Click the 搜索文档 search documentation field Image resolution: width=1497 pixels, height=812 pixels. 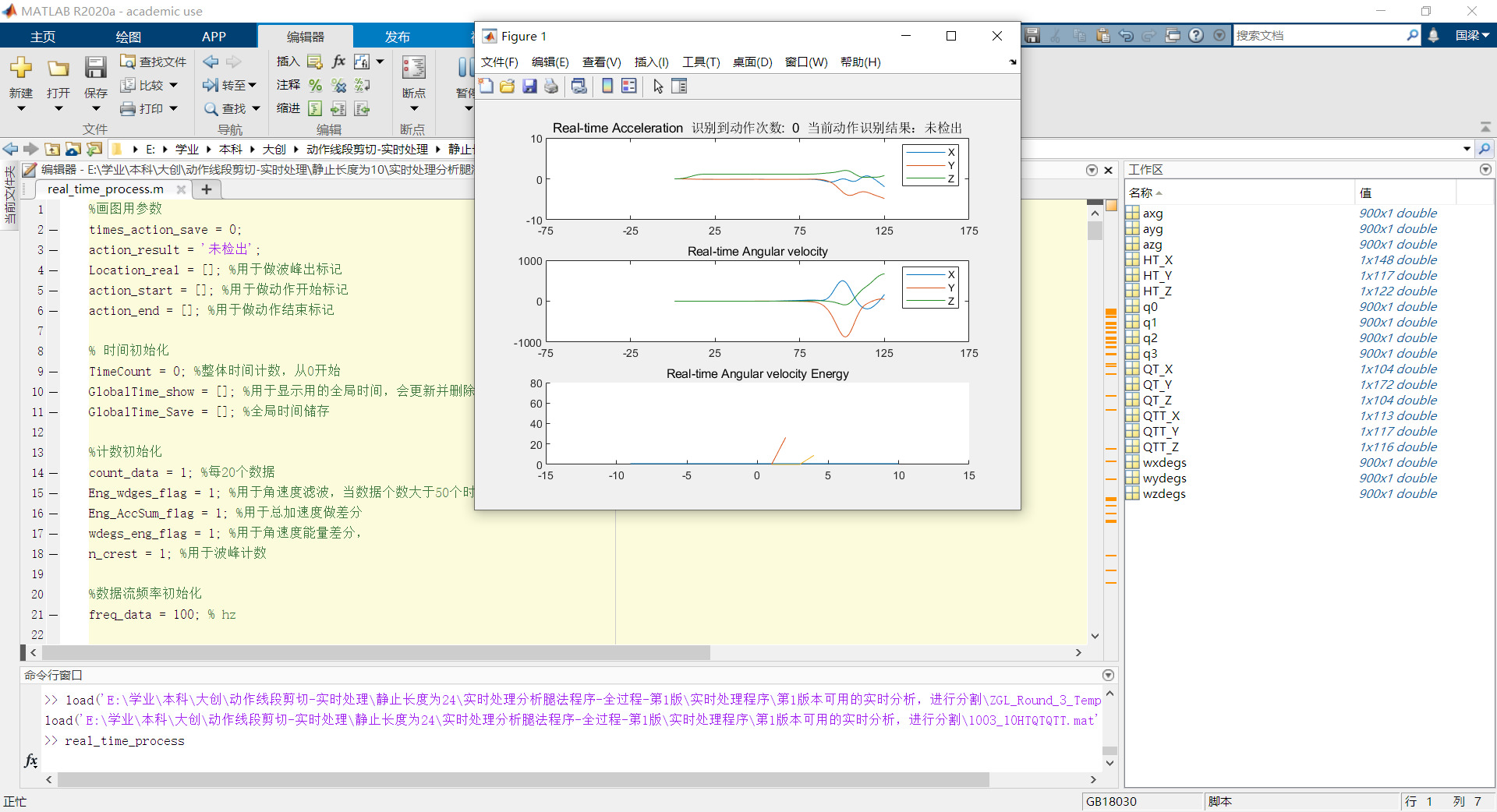(x=1318, y=36)
